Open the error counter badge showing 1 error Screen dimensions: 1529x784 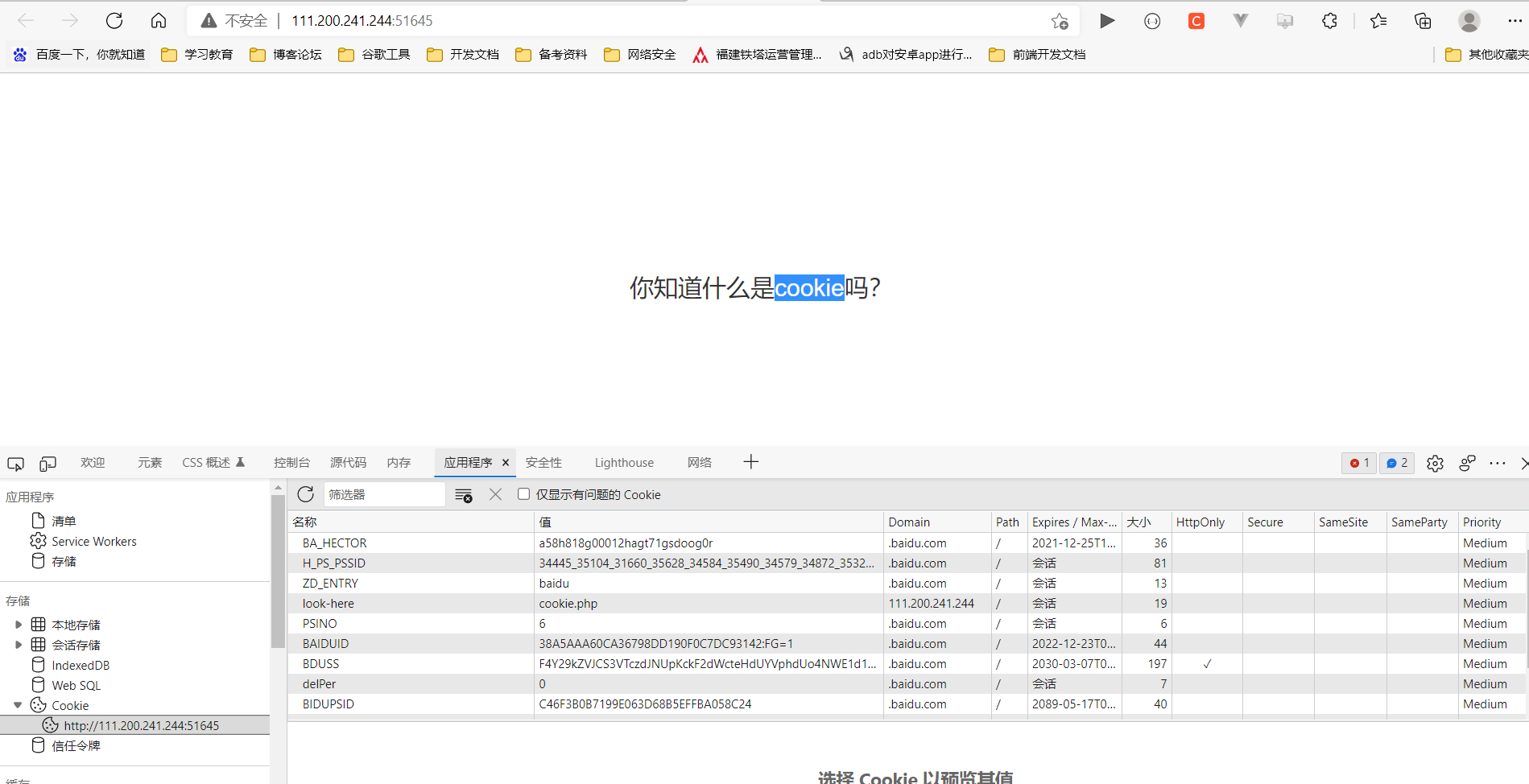(x=1358, y=463)
